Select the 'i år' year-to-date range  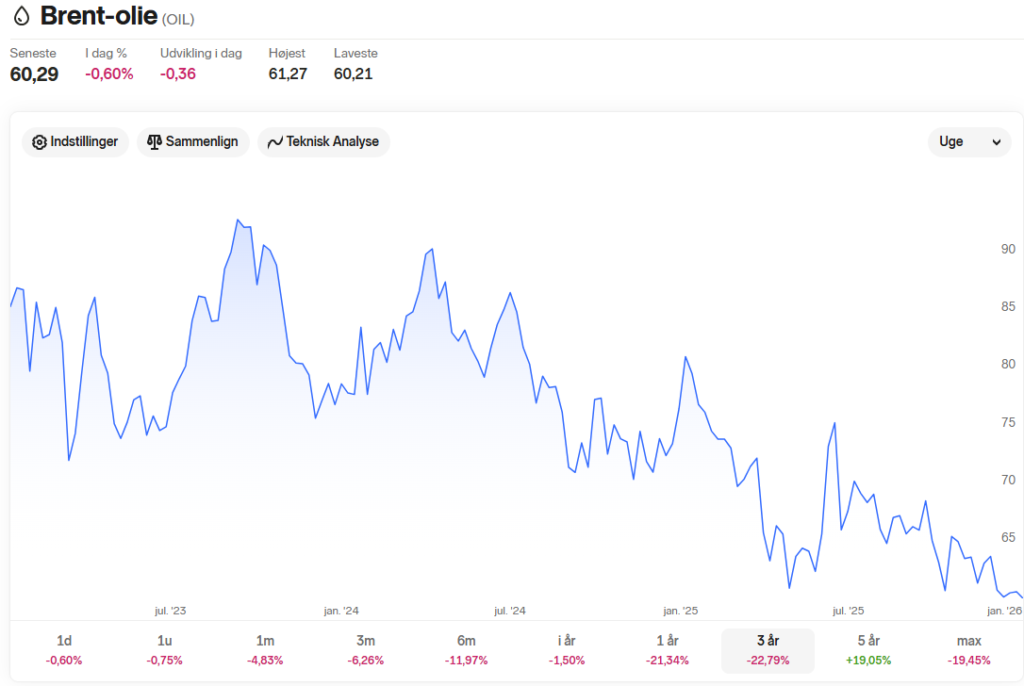pyautogui.click(x=567, y=650)
